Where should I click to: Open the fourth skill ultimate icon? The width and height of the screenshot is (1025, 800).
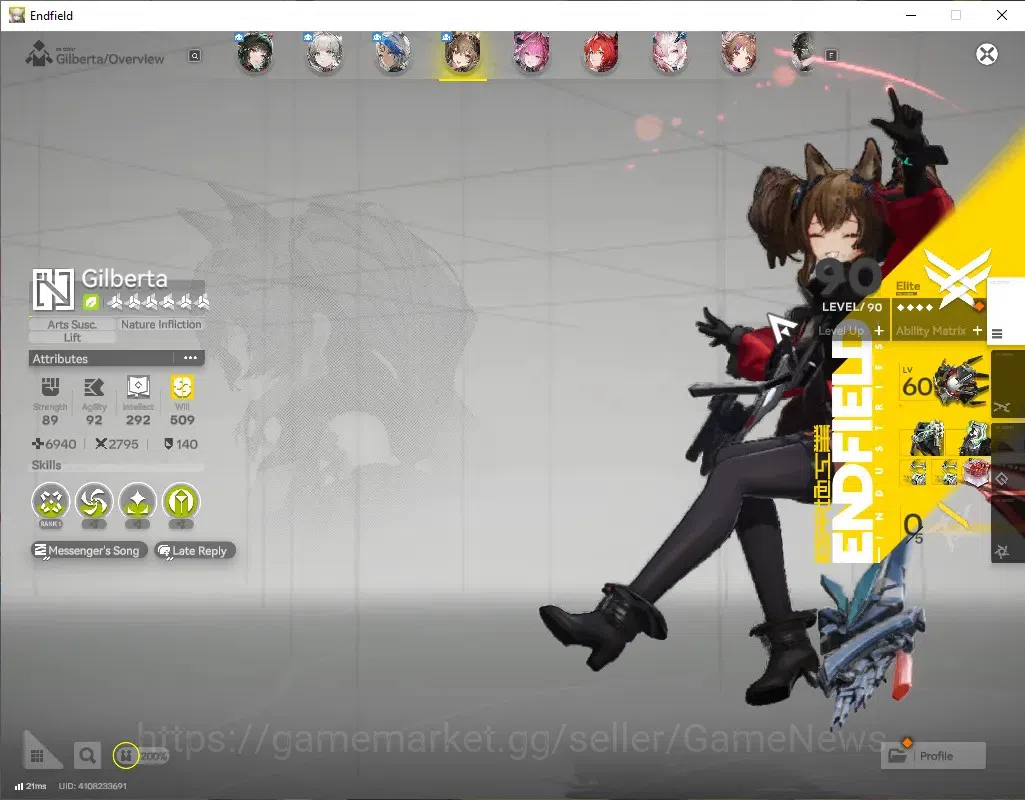point(181,501)
